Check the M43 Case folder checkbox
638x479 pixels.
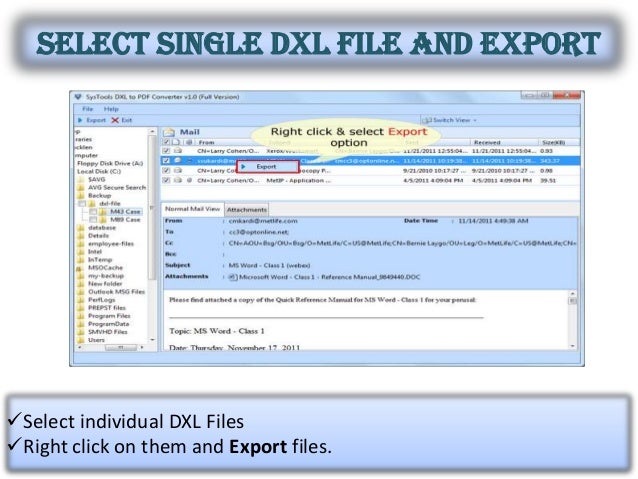coord(93,212)
